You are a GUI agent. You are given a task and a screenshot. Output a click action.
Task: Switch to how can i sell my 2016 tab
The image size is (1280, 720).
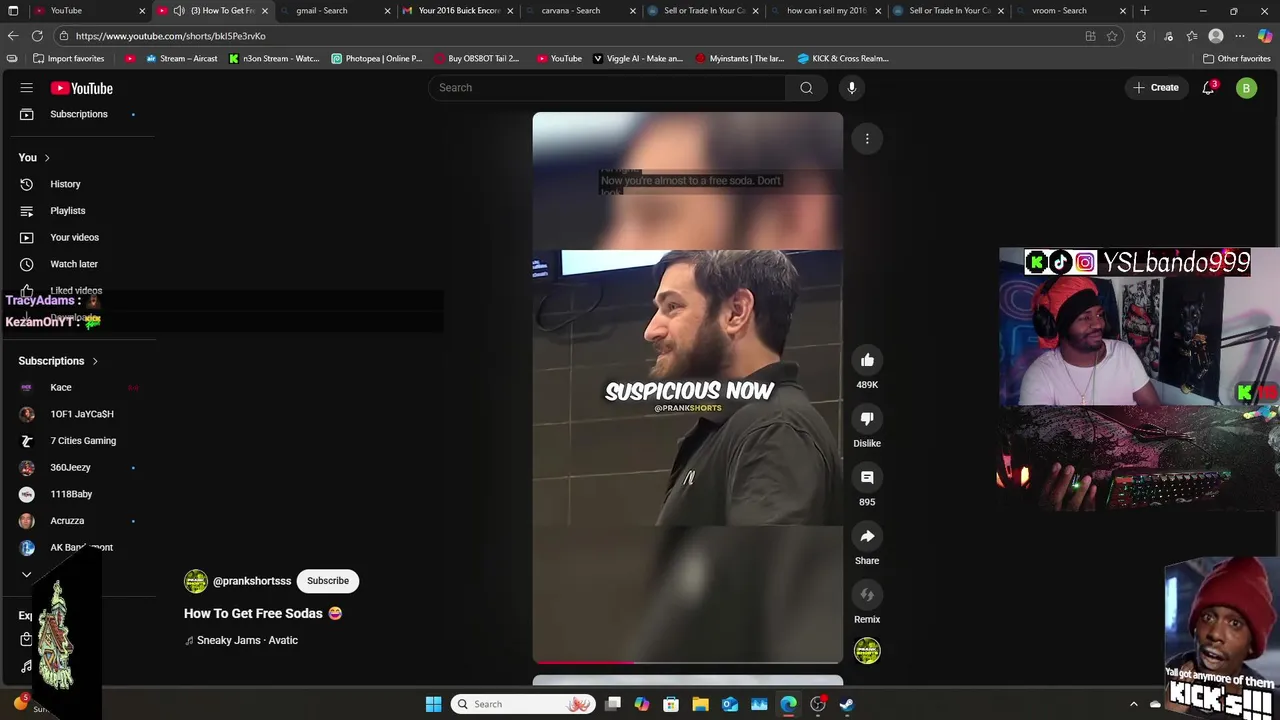click(825, 11)
